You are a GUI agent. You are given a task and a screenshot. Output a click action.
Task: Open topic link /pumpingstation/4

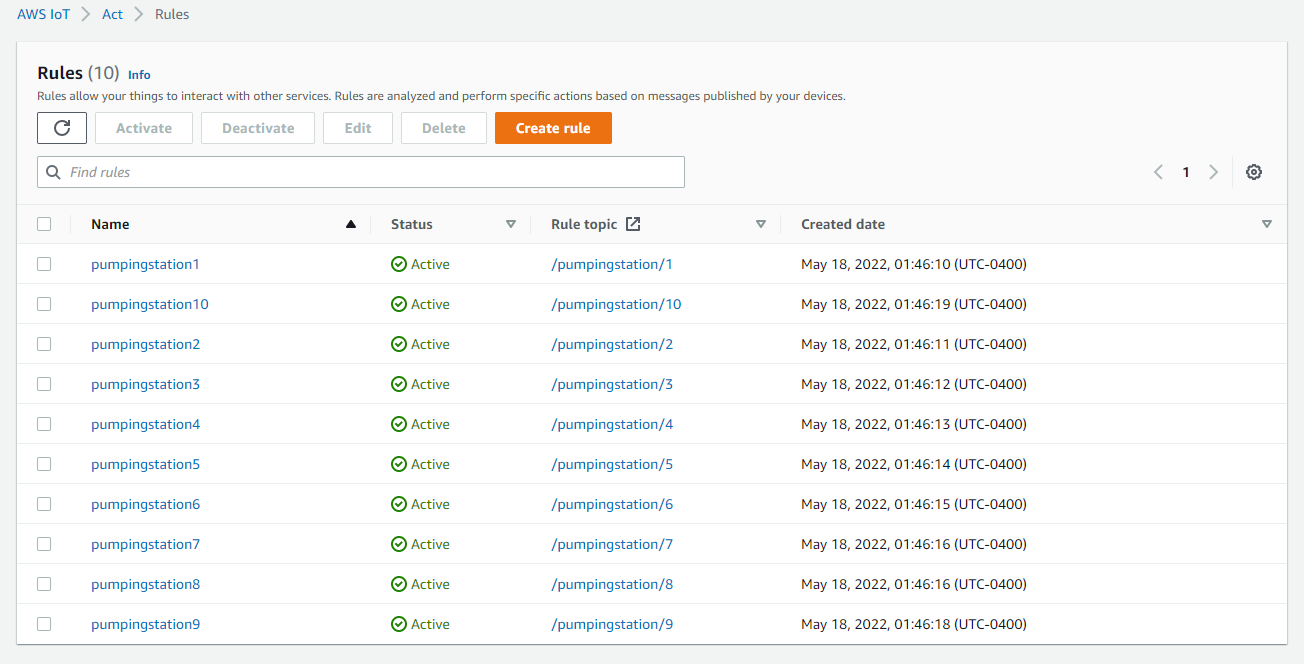(x=612, y=424)
